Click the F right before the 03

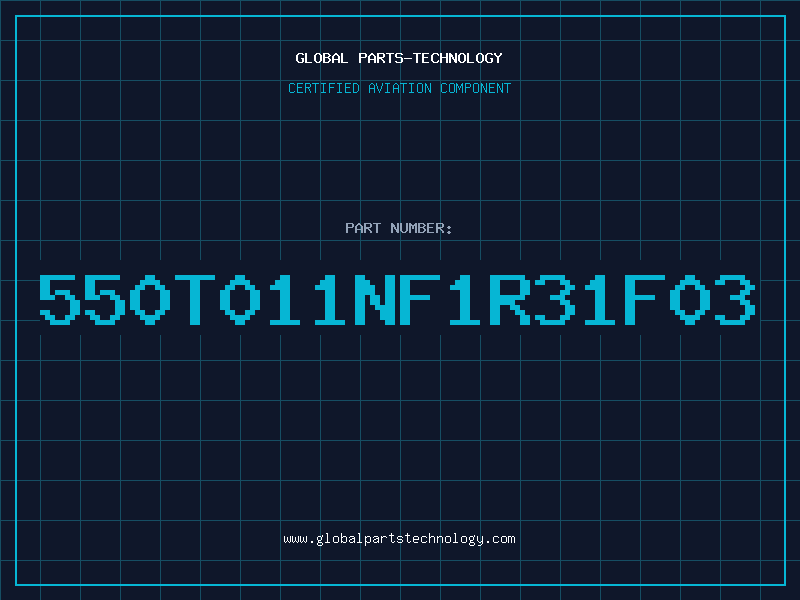[x=645, y=299]
